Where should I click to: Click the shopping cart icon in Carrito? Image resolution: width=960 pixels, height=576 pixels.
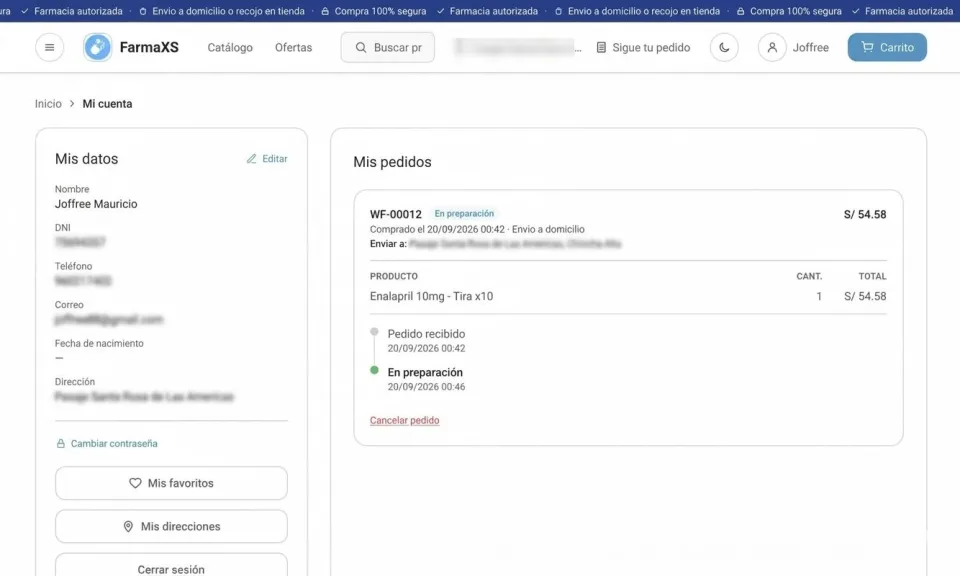[x=867, y=47]
